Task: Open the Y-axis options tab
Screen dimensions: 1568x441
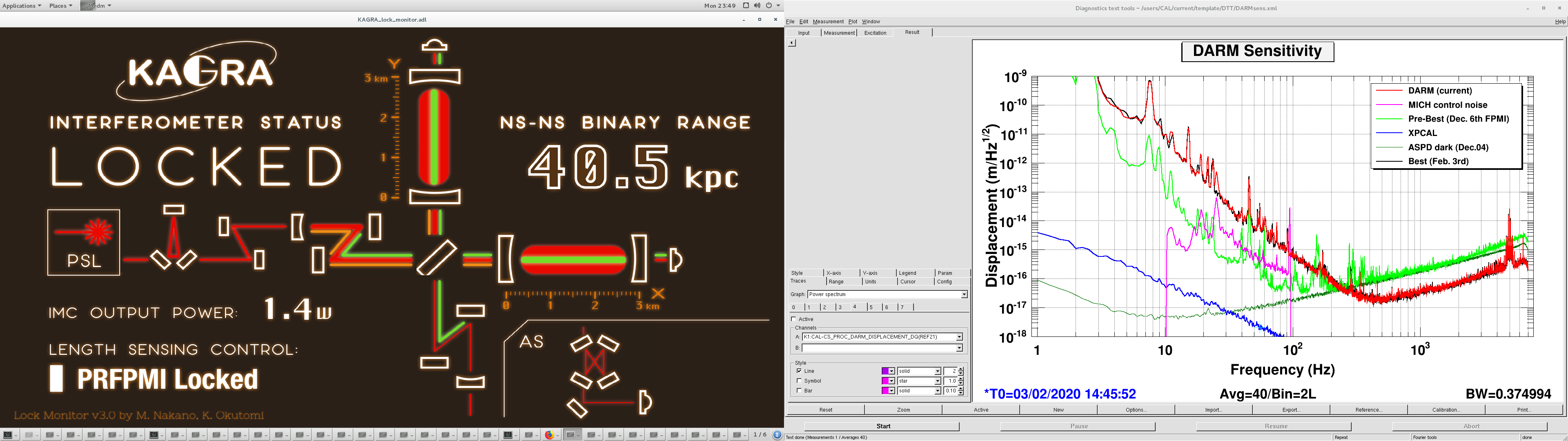Action: pos(878,273)
